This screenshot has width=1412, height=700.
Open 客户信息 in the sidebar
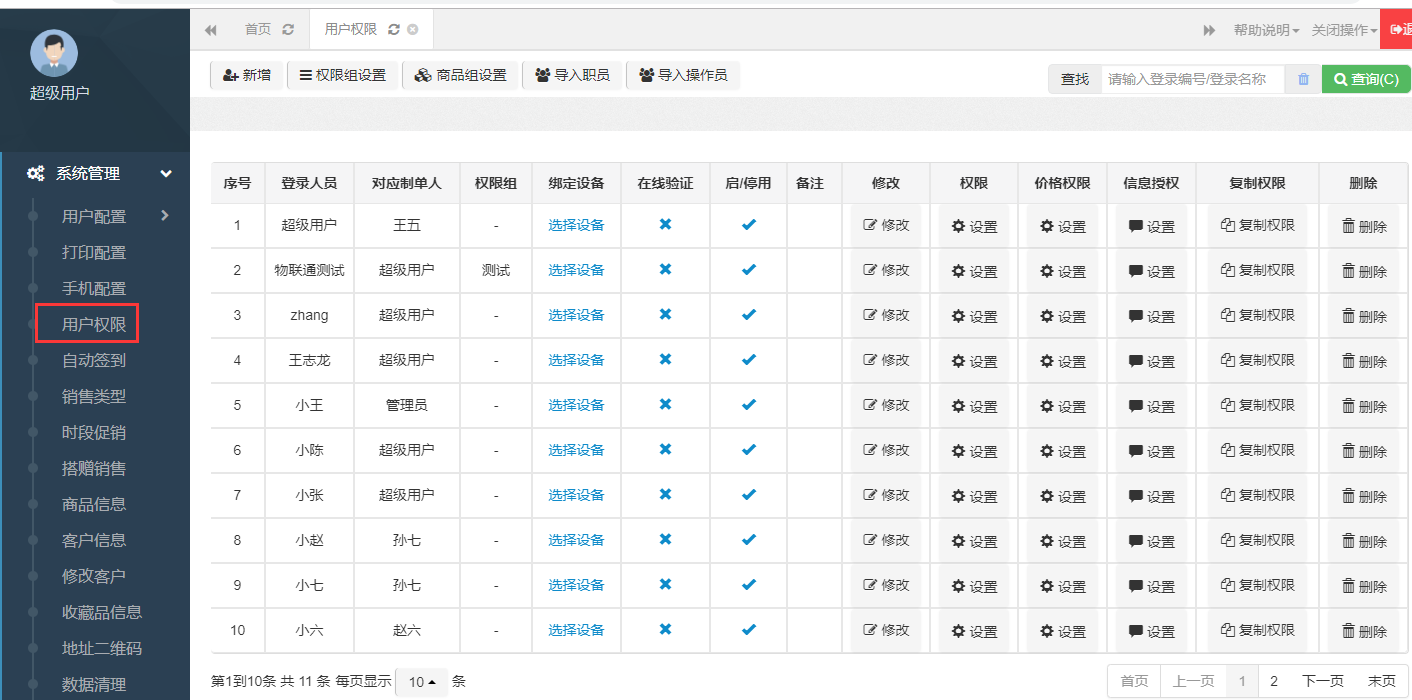94,540
